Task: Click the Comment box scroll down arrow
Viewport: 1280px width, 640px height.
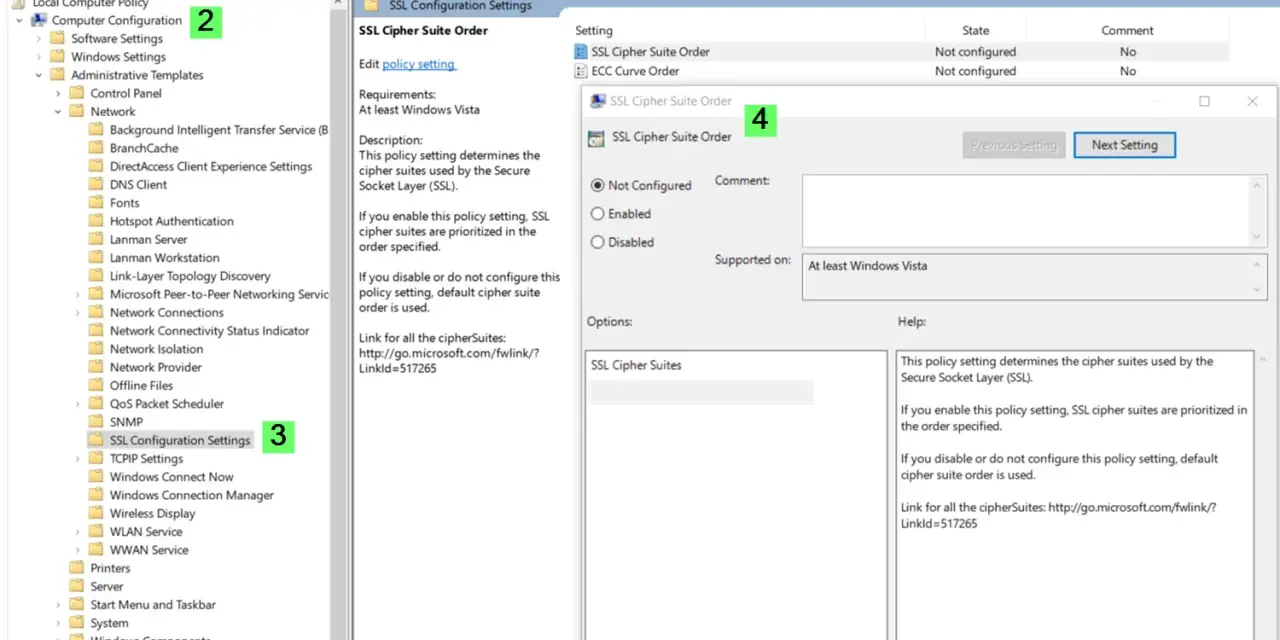Action: point(1258,237)
